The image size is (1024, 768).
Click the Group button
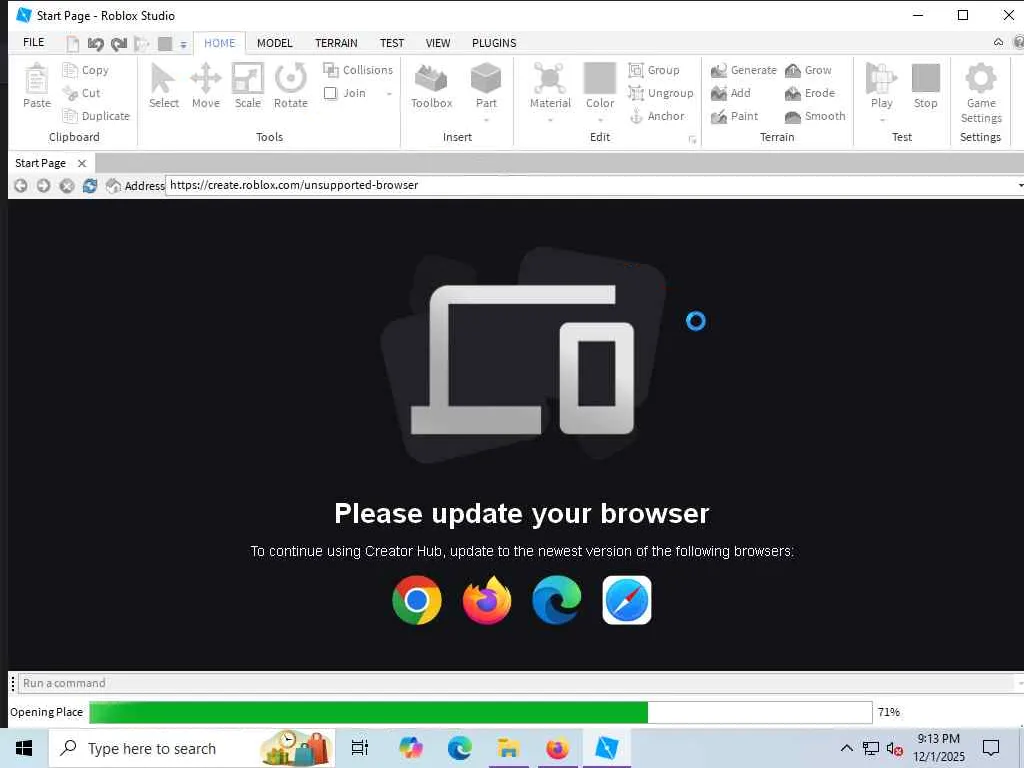tap(654, 70)
